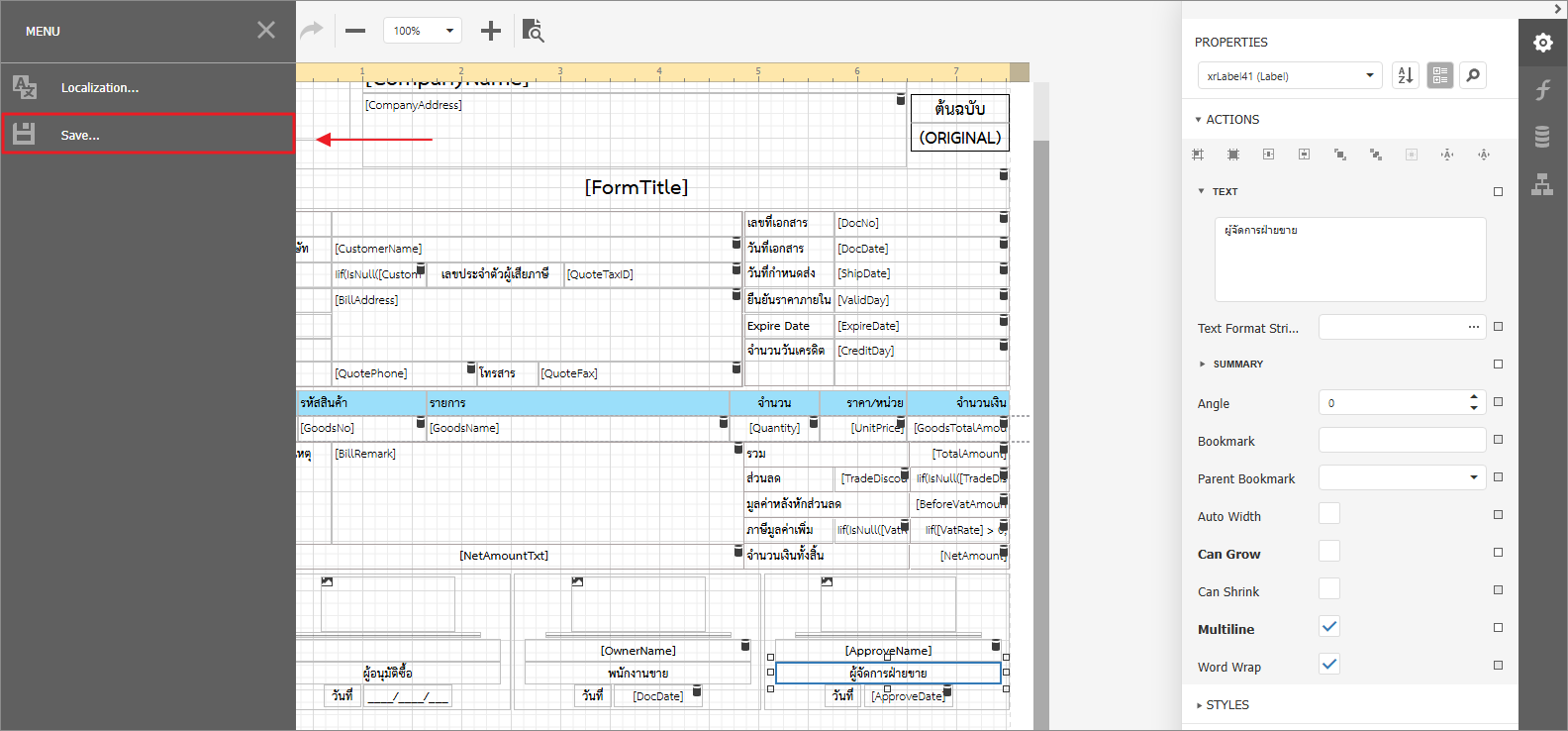The height and width of the screenshot is (731, 1568).
Task: Open the Properties gear tab
Action: [1542, 43]
